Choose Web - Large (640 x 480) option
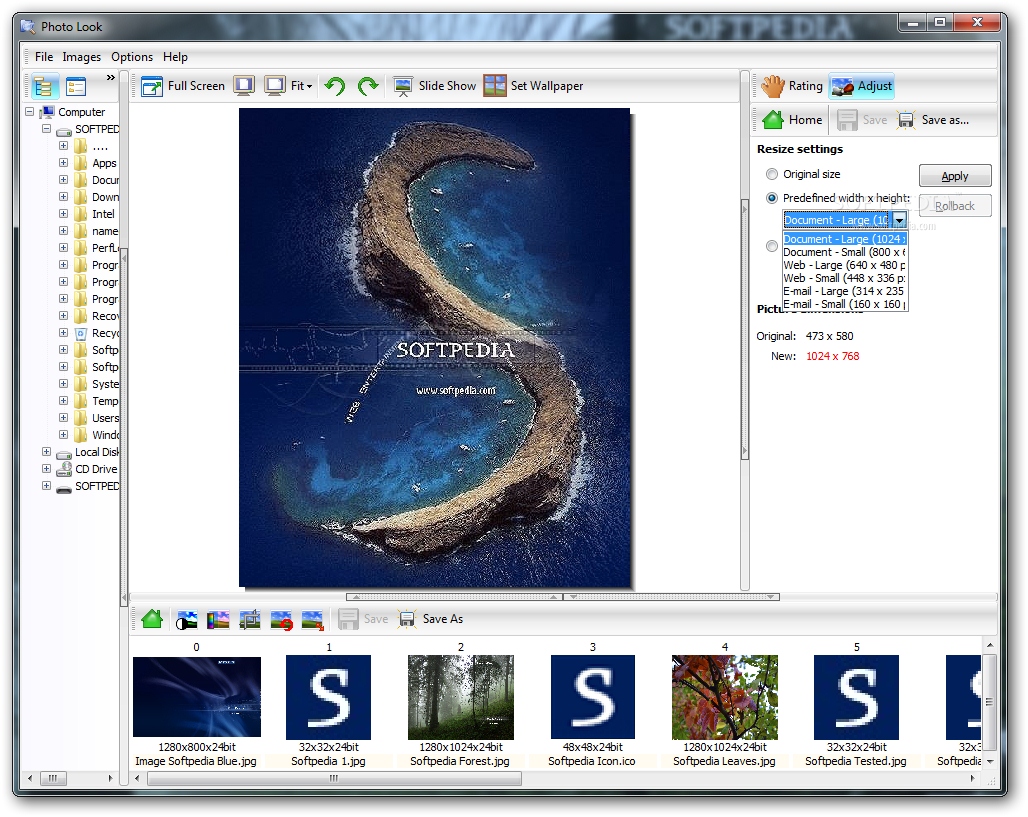The height and width of the screenshot is (817, 1028). coord(845,266)
